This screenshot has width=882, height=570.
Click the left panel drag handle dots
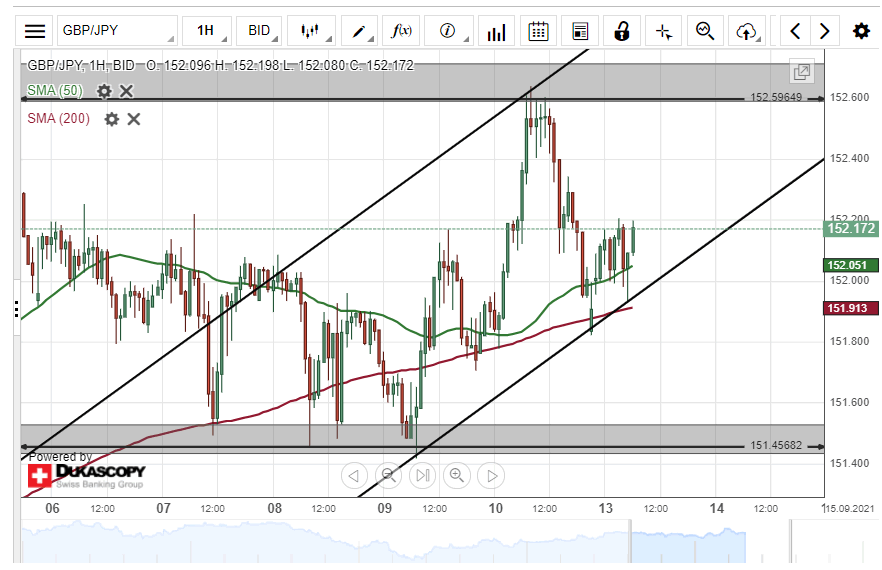(x=16, y=309)
